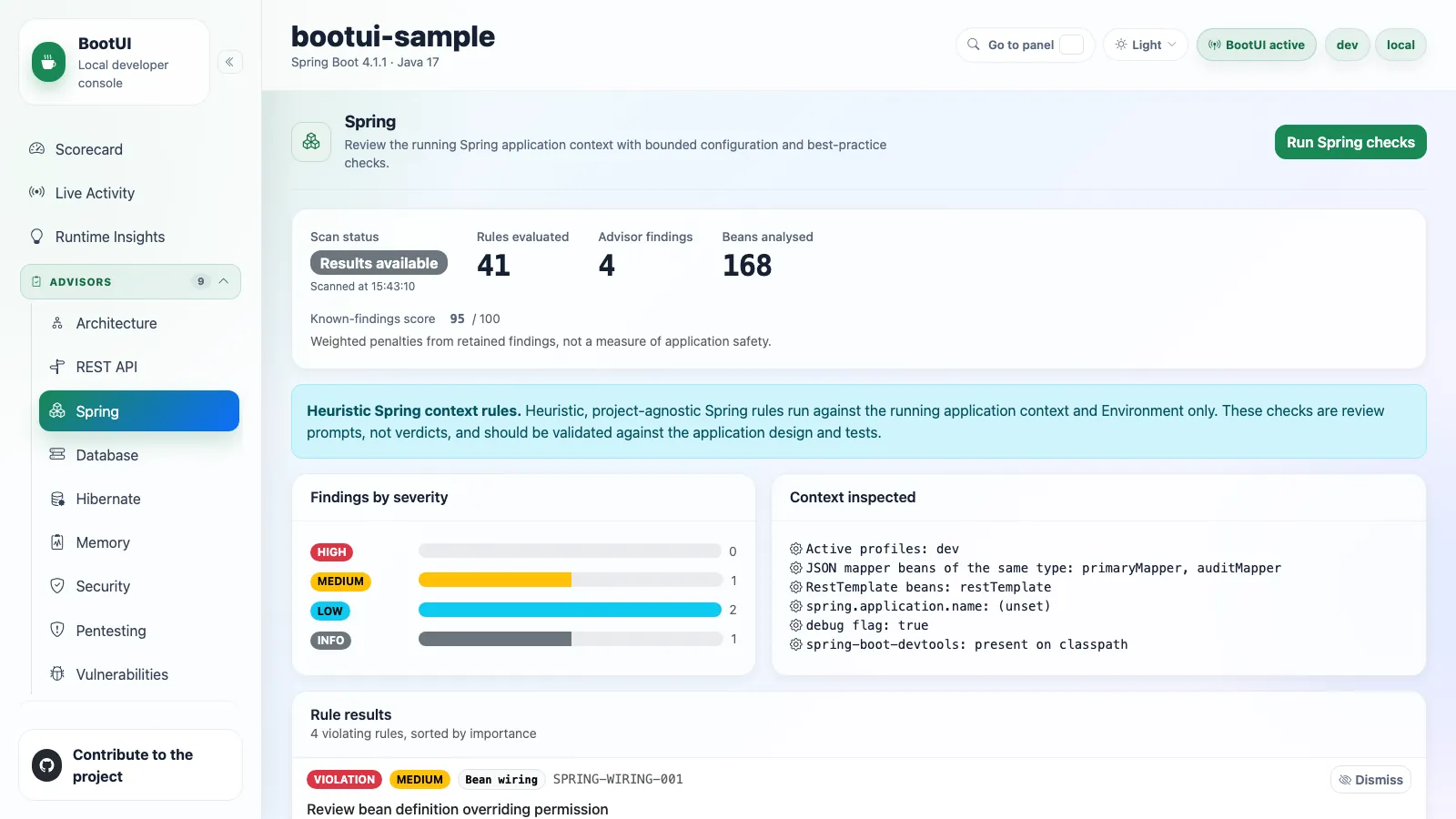Click the dev profile badge
The width and height of the screenshot is (1456, 819).
(x=1348, y=45)
